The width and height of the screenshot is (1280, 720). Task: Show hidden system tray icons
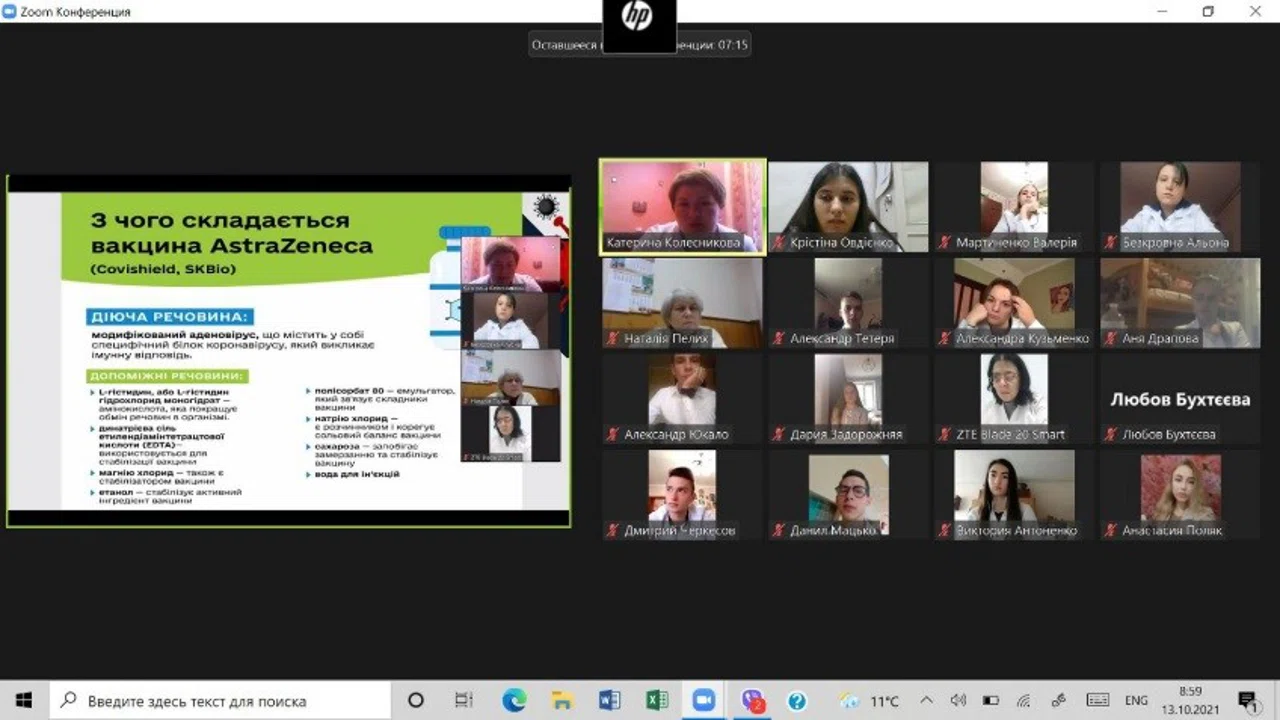(926, 700)
